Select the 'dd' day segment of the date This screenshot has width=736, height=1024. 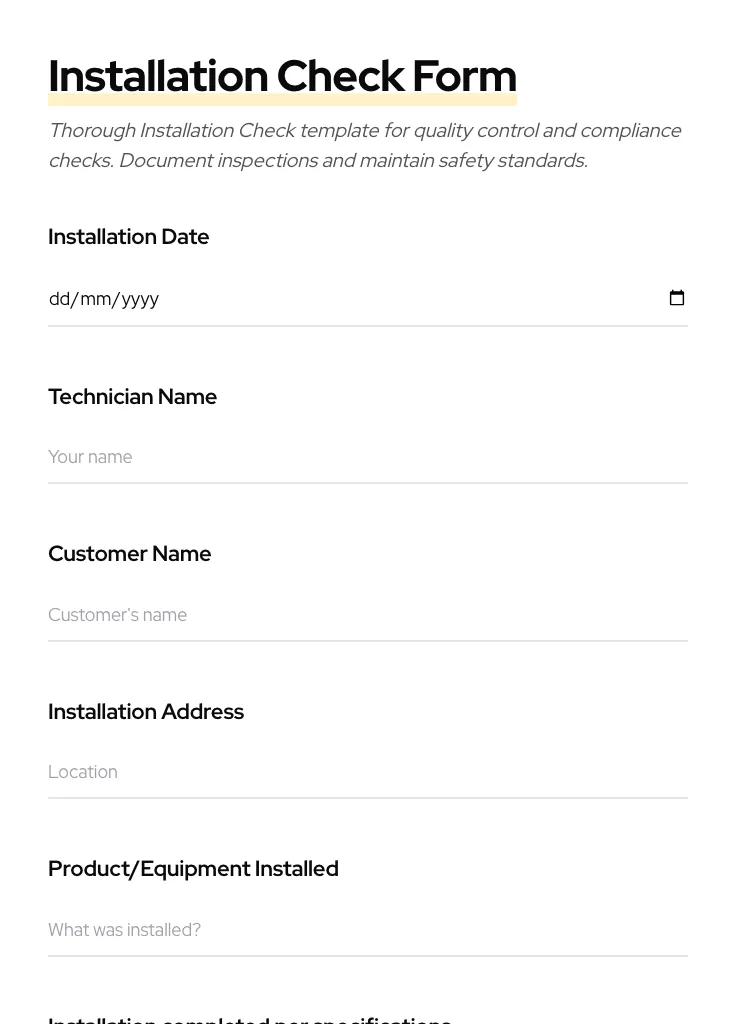[x=59, y=298]
